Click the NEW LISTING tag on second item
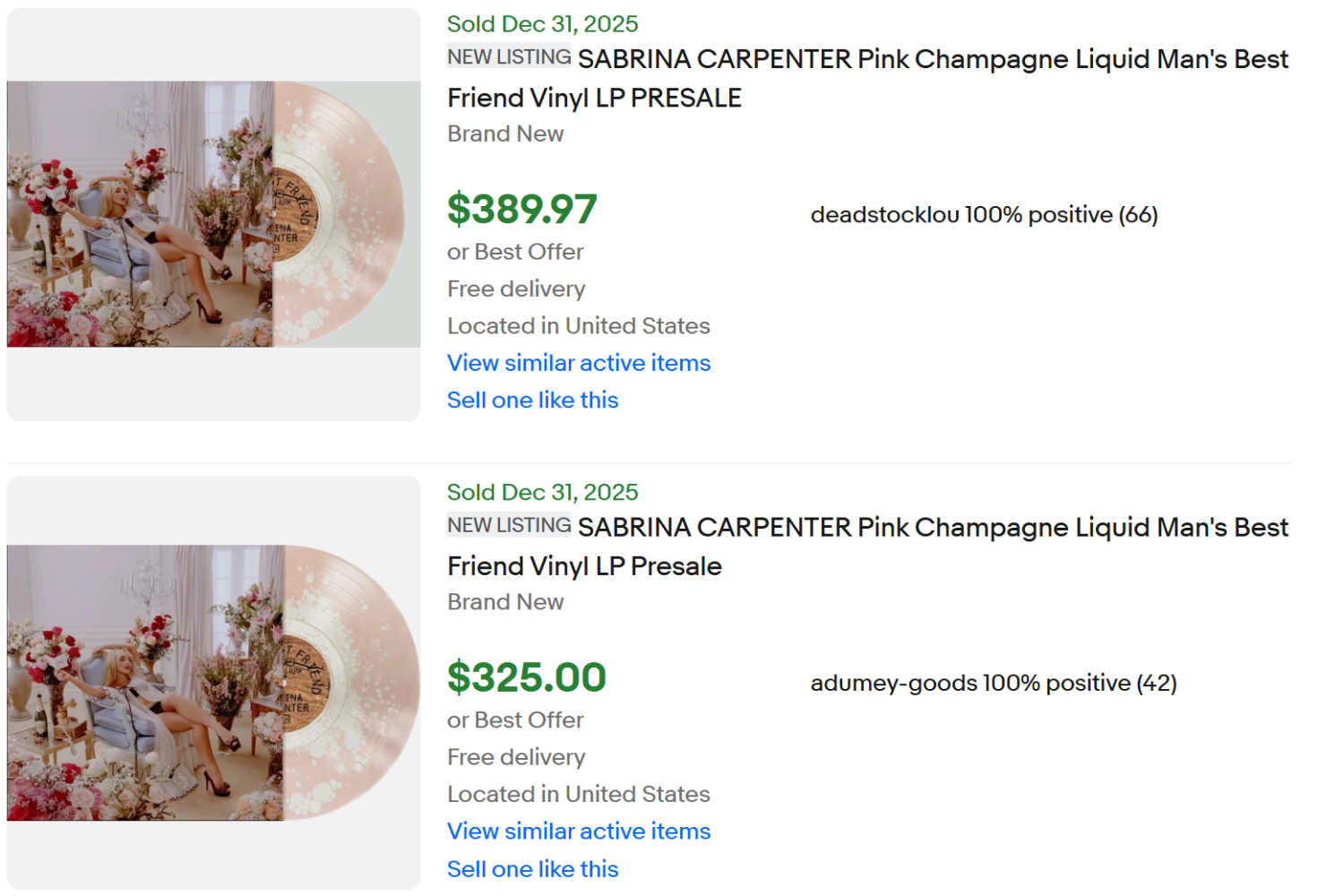This screenshot has height=896, width=1344. point(509,524)
